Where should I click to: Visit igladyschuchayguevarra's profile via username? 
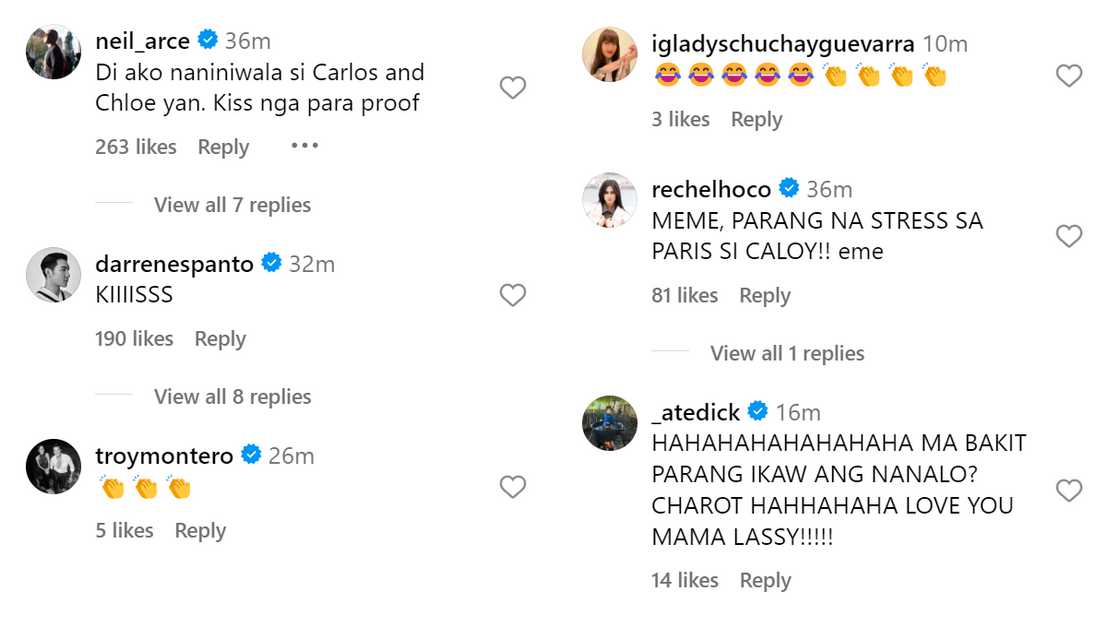coord(783,44)
